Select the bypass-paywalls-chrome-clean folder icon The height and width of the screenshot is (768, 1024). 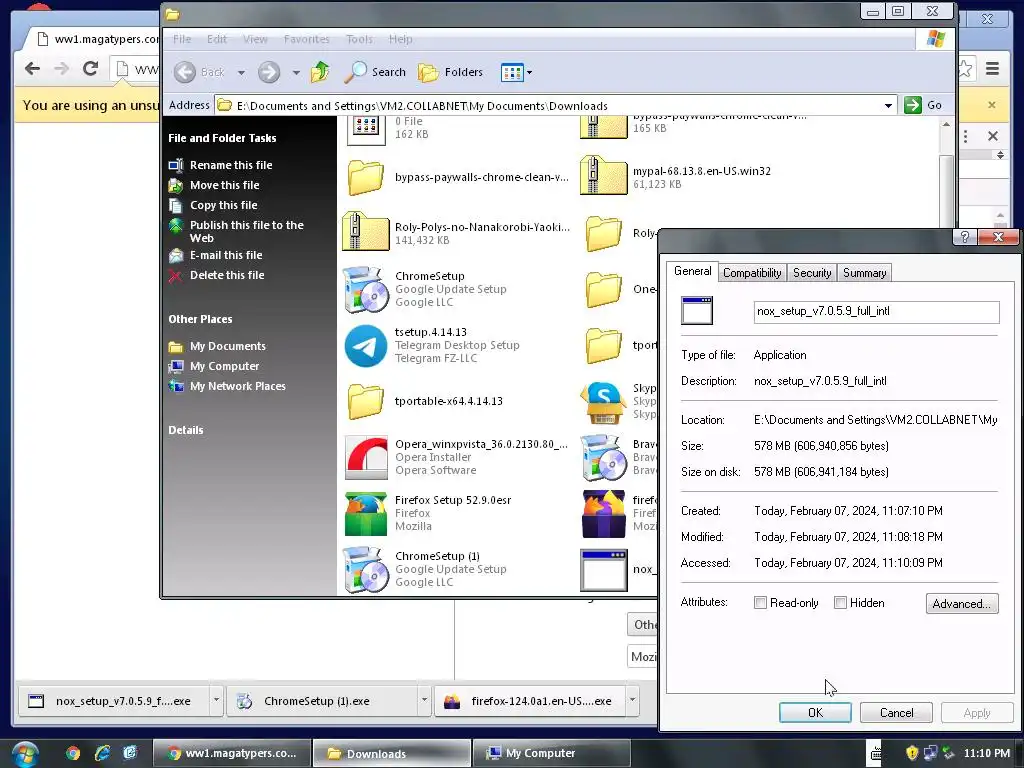coord(366,177)
